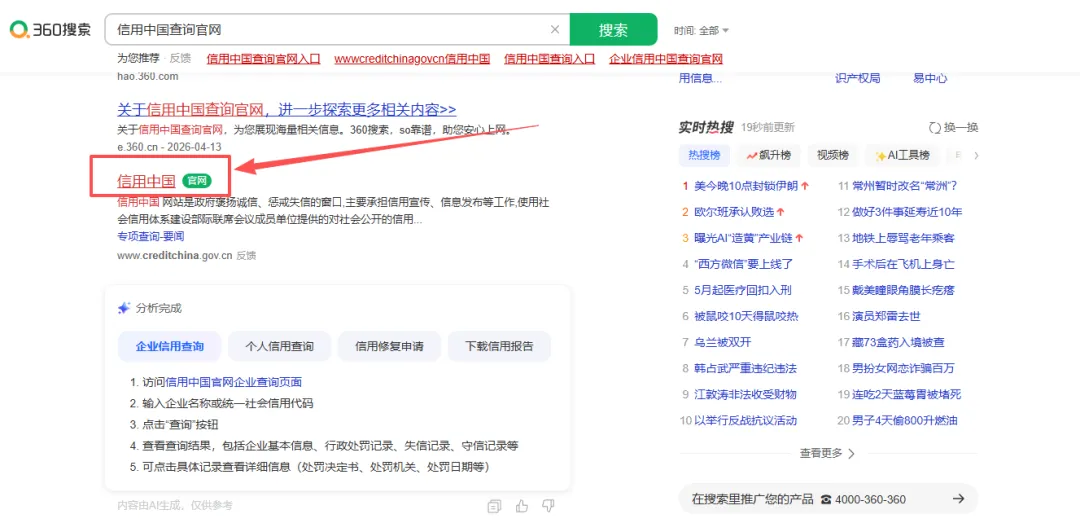This screenshot has width=1080, height=523.
Task: Open hot search 江敦涛非法收受财物
Action: point(745,395)
